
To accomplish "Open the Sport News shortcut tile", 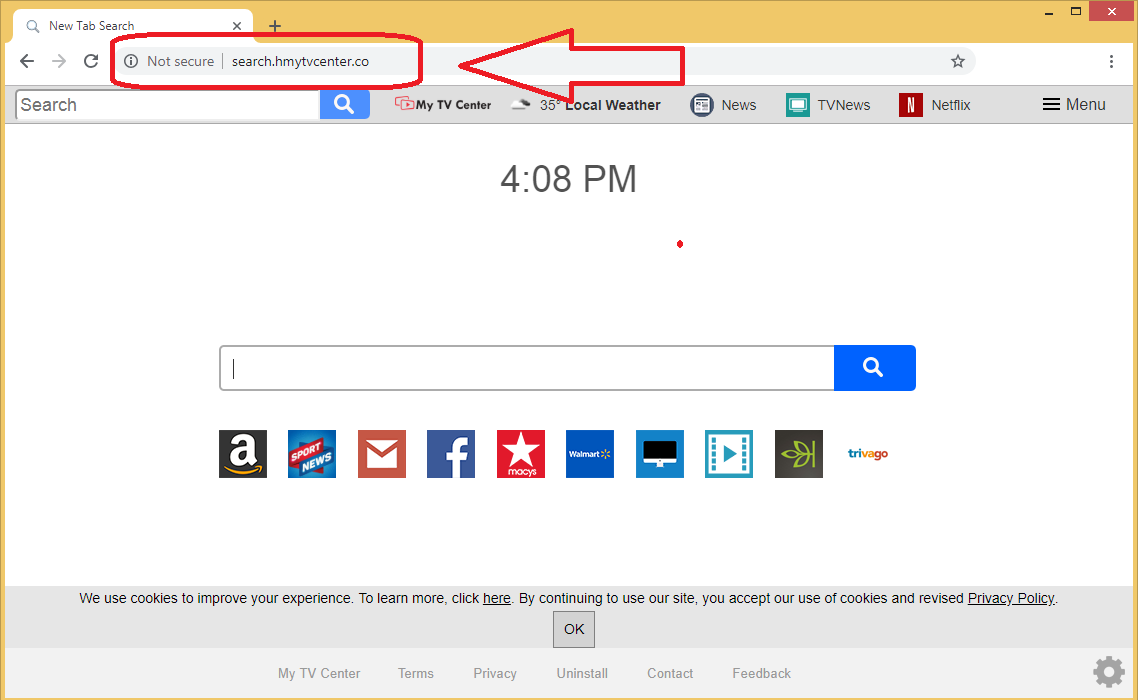I will [x=312, y=454].
